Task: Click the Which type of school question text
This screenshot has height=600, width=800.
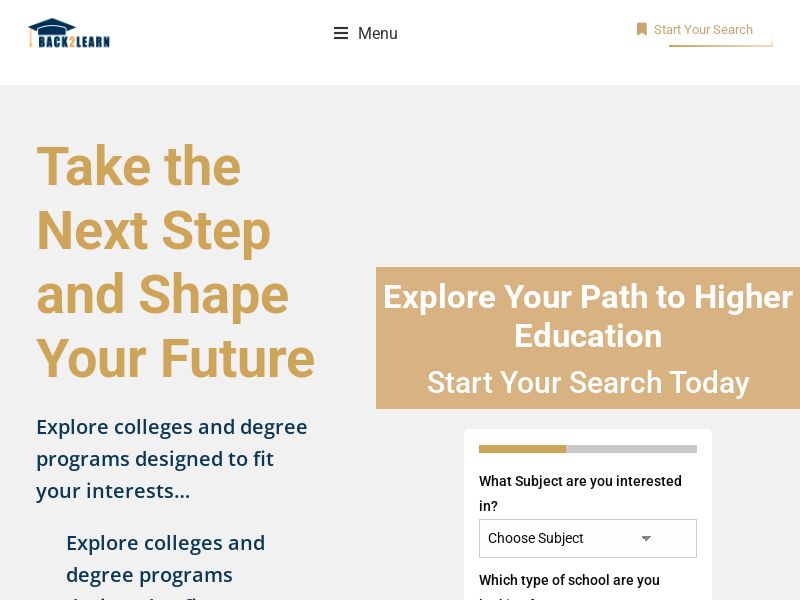Action: pos(569,580)
